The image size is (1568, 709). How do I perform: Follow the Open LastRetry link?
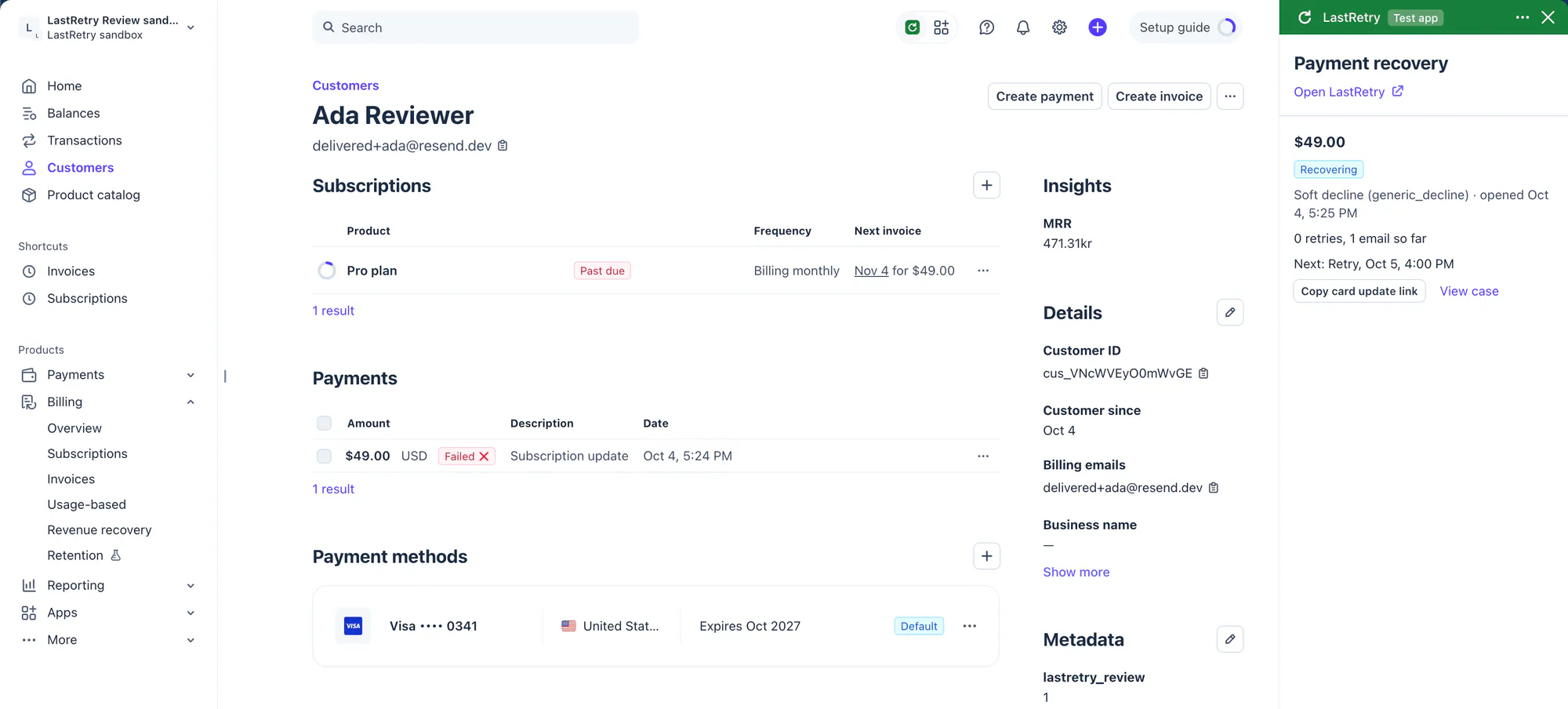(1348, 92)
